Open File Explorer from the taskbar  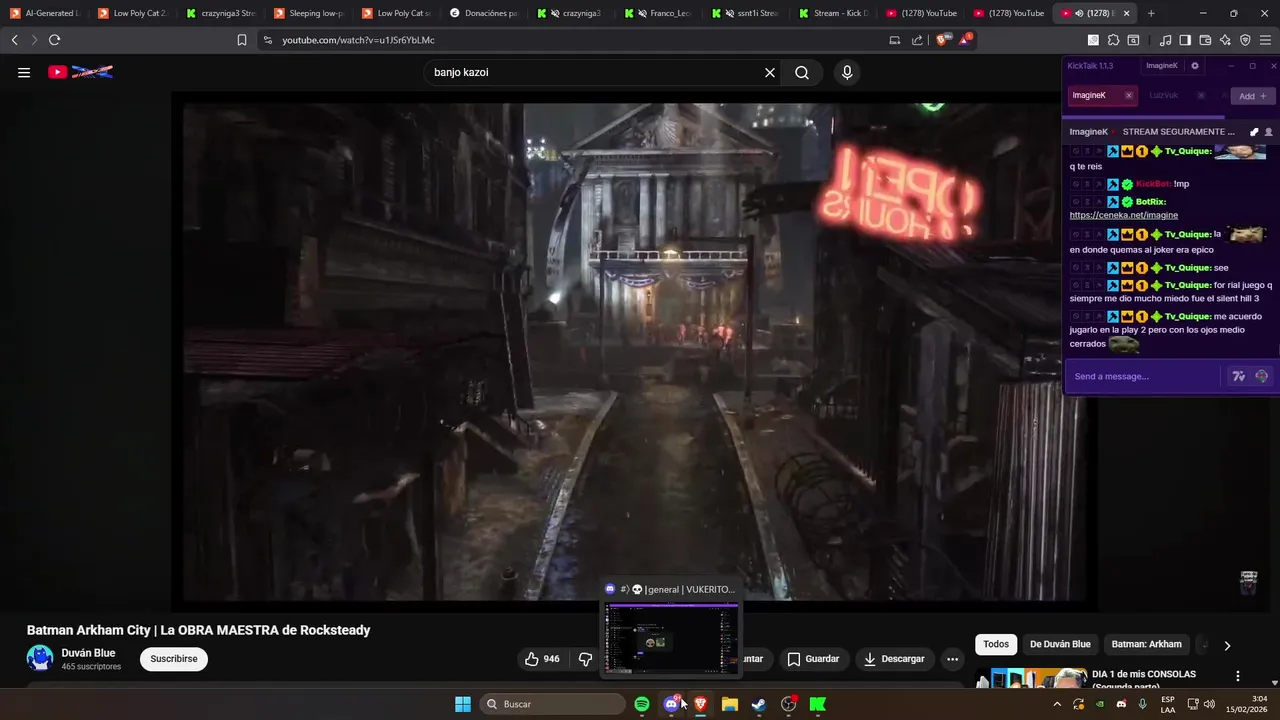[x=730, y=704]
